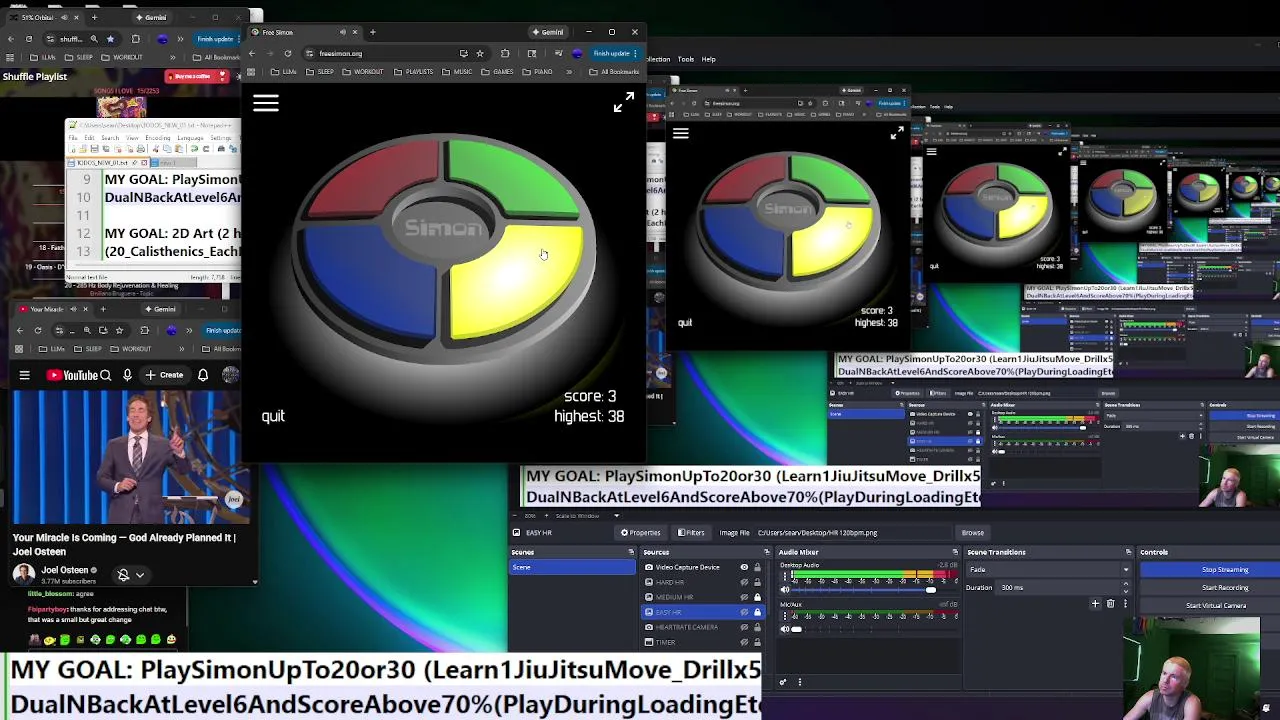The height and width of the screenshot is (720, 1280).
Task: Reload the freesimon.org page
Action: point(288,53)
